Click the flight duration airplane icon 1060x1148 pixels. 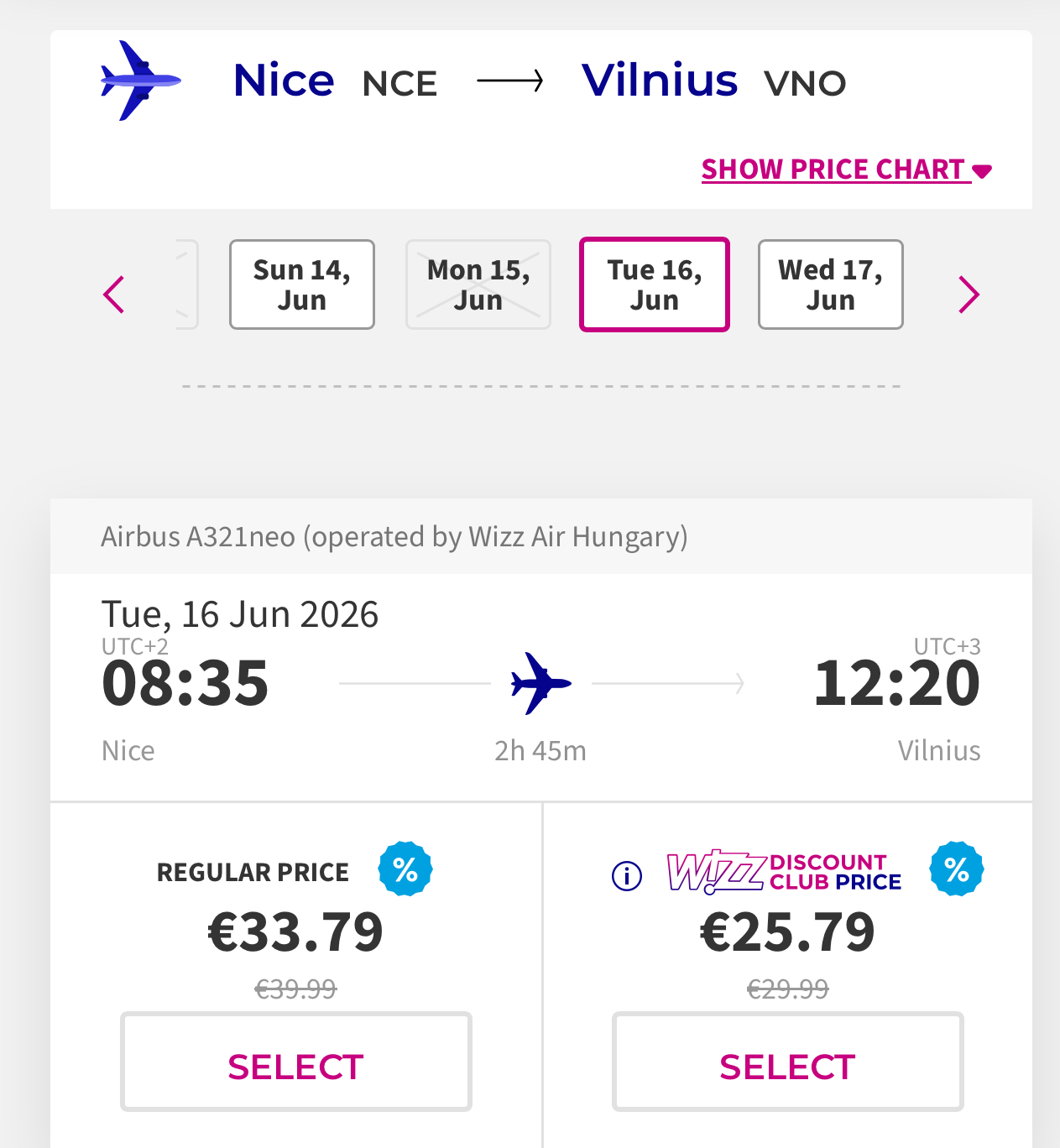[541, 683]
